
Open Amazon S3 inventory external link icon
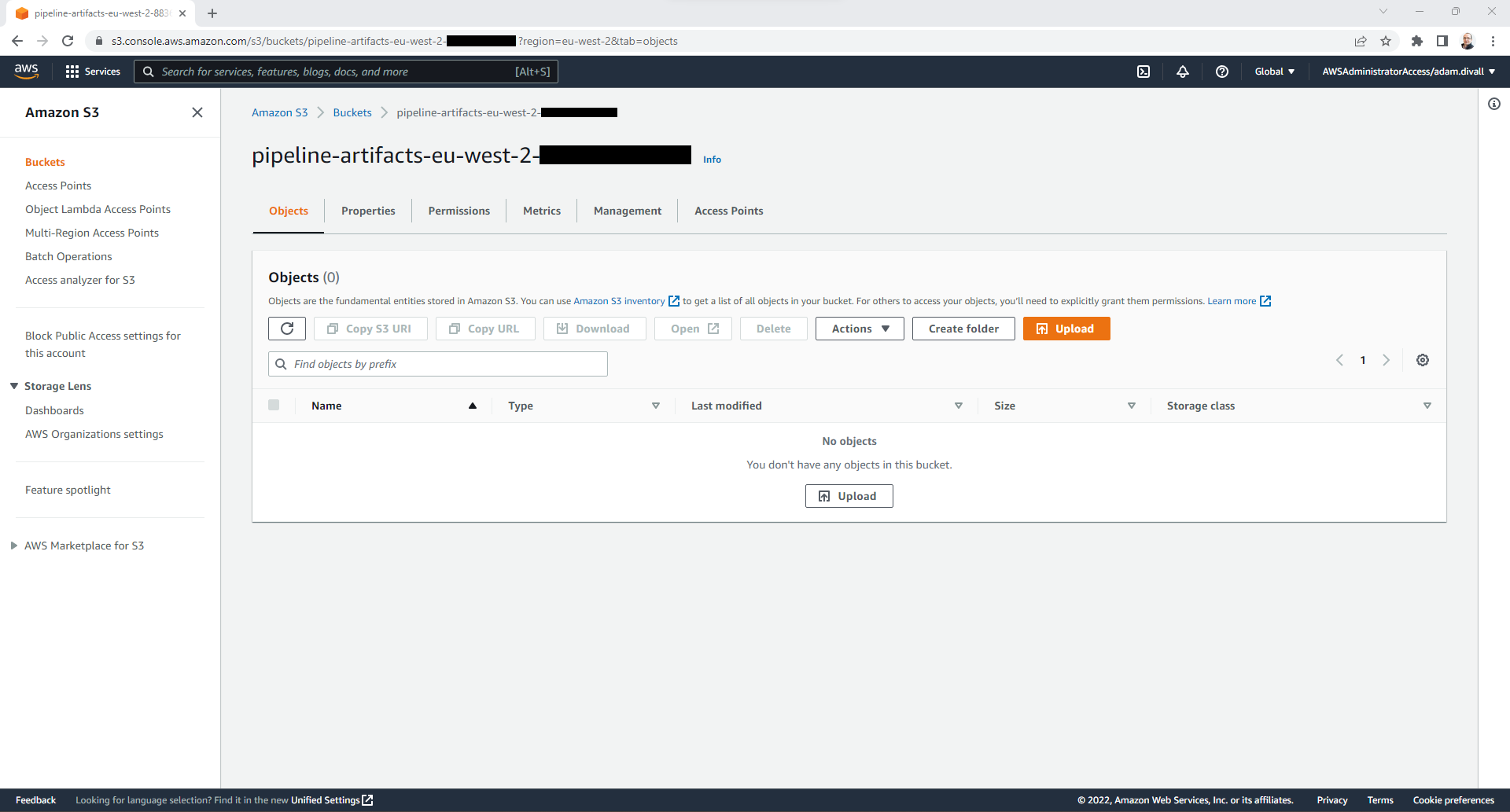pyautogui.click(x=674, y=301)
